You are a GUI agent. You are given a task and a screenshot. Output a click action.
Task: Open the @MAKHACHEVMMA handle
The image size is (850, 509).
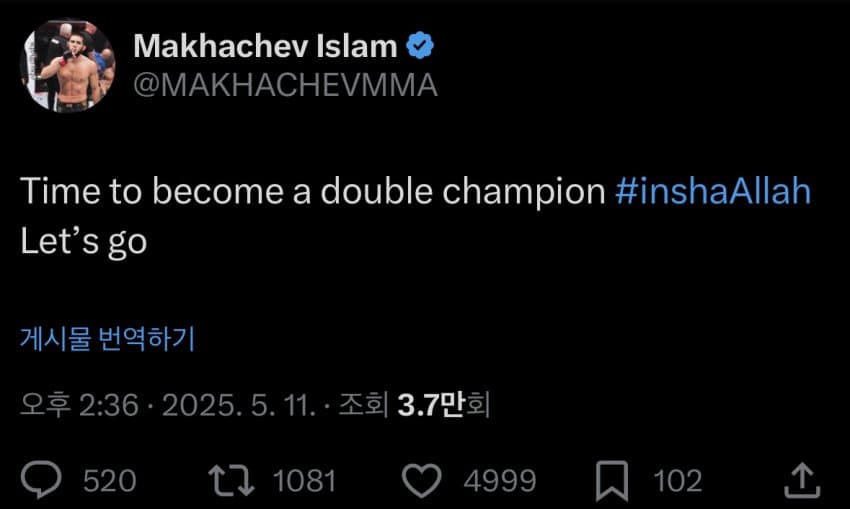tap(285, 85)
